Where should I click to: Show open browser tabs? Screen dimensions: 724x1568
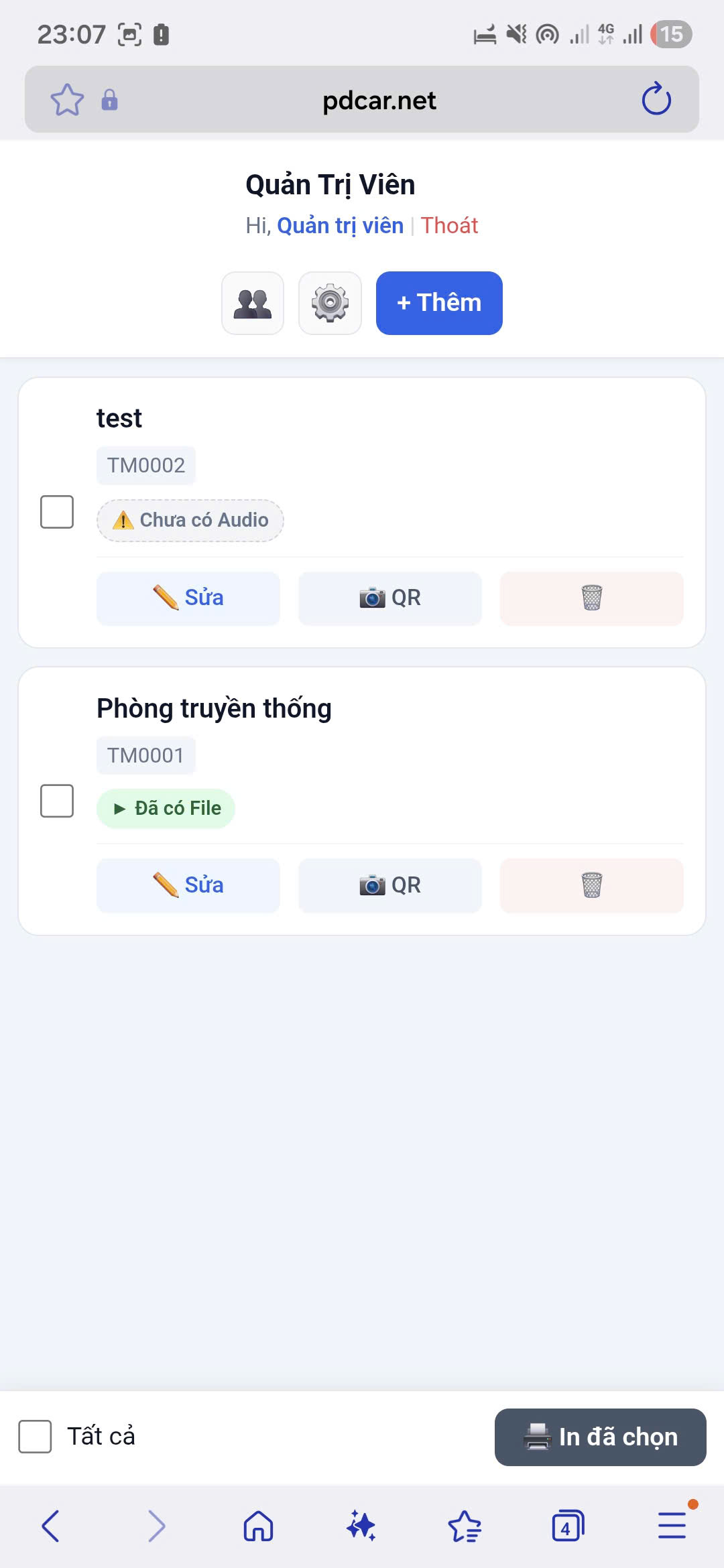tap(567, 1526)
